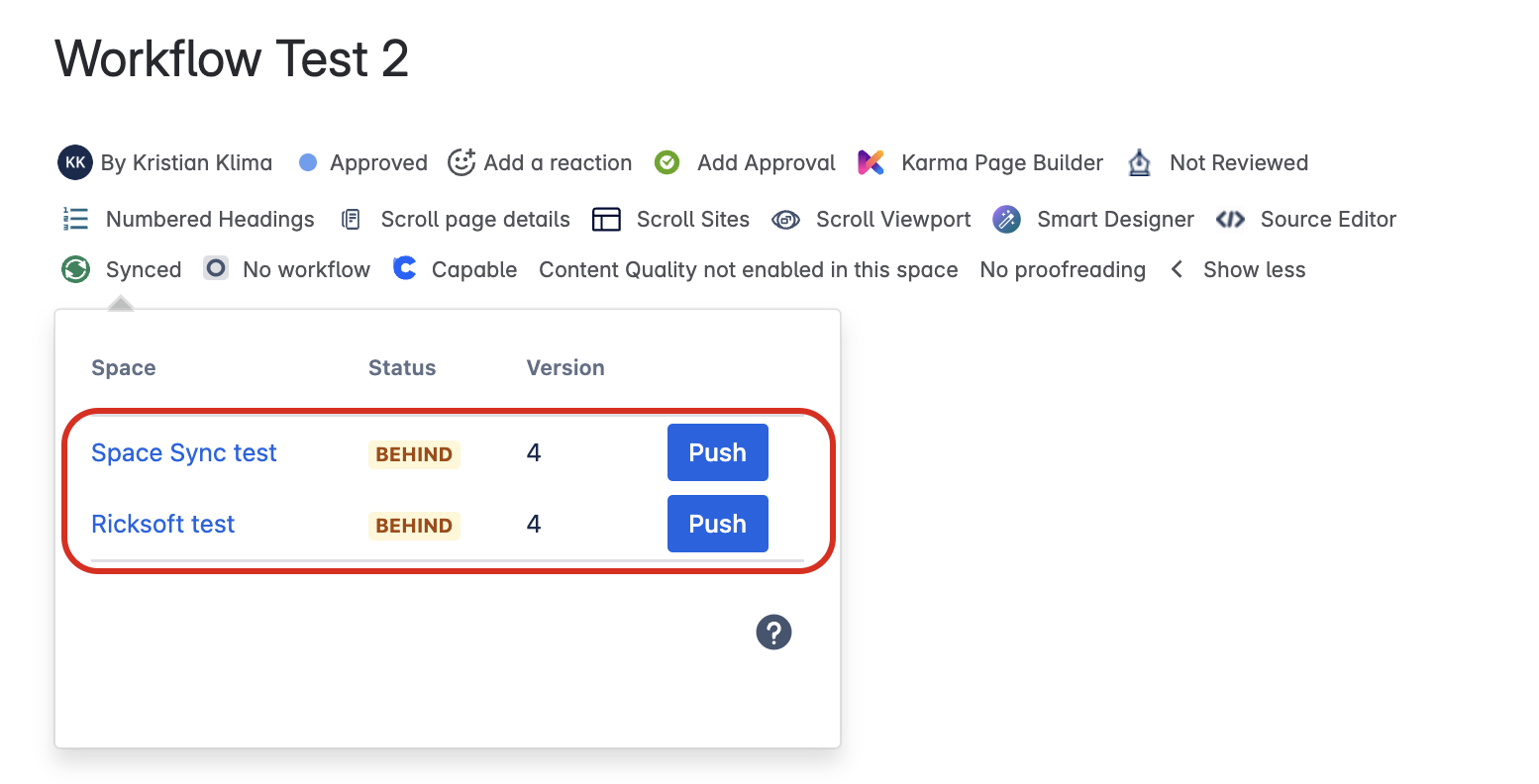Open the help question mark icon
This screenshot has height=784, width=1539.
click(x=773, y=632)
